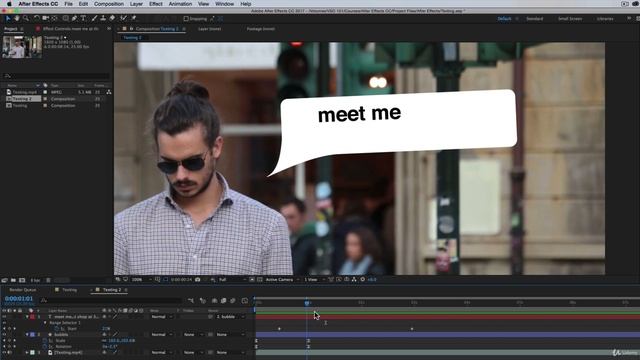Collapse the bubble layer properties
Viewport: 640px width, 360px height.
point(27,335)
